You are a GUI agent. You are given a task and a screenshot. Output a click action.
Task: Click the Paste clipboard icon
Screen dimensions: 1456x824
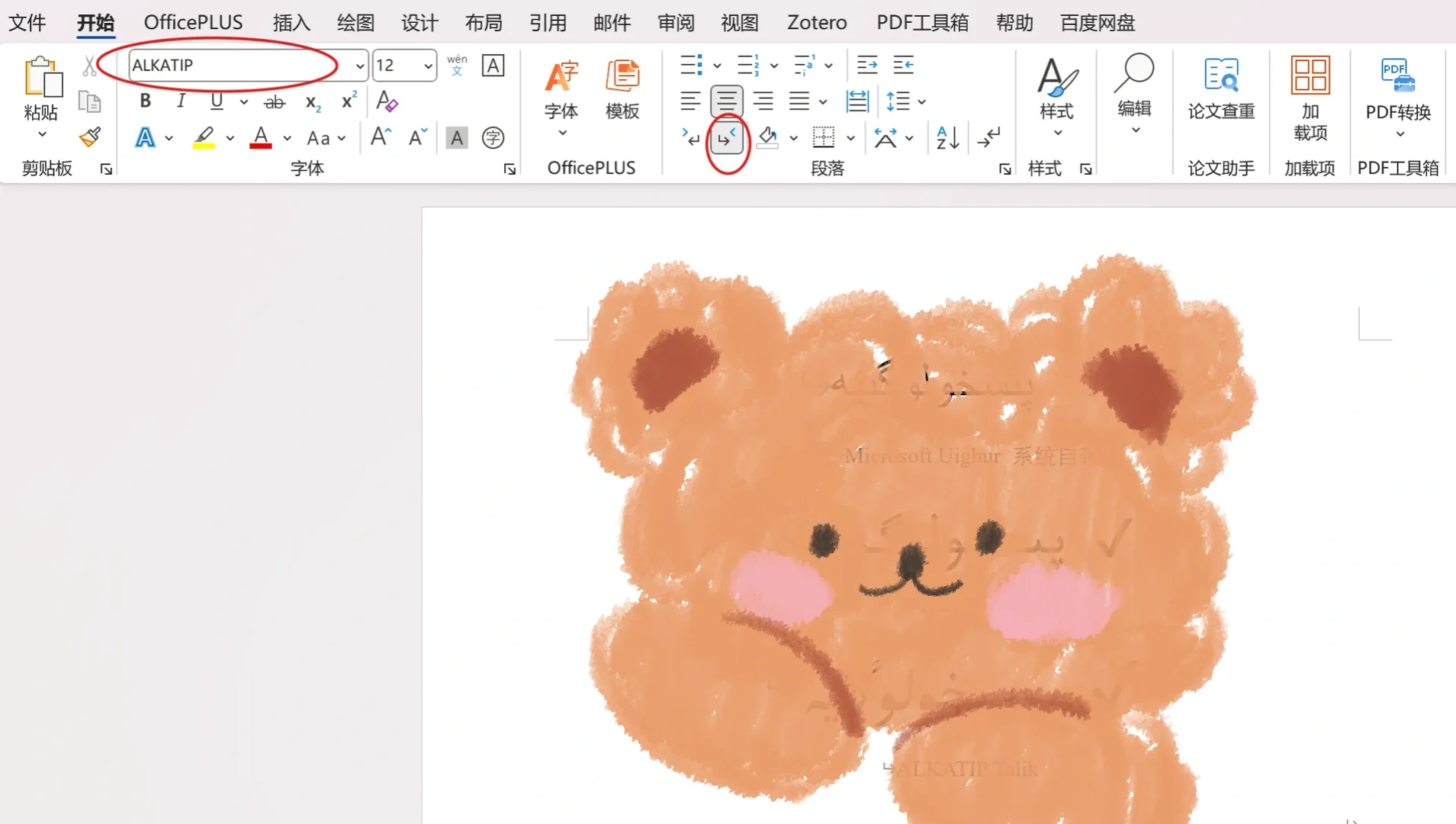point(42,77)
